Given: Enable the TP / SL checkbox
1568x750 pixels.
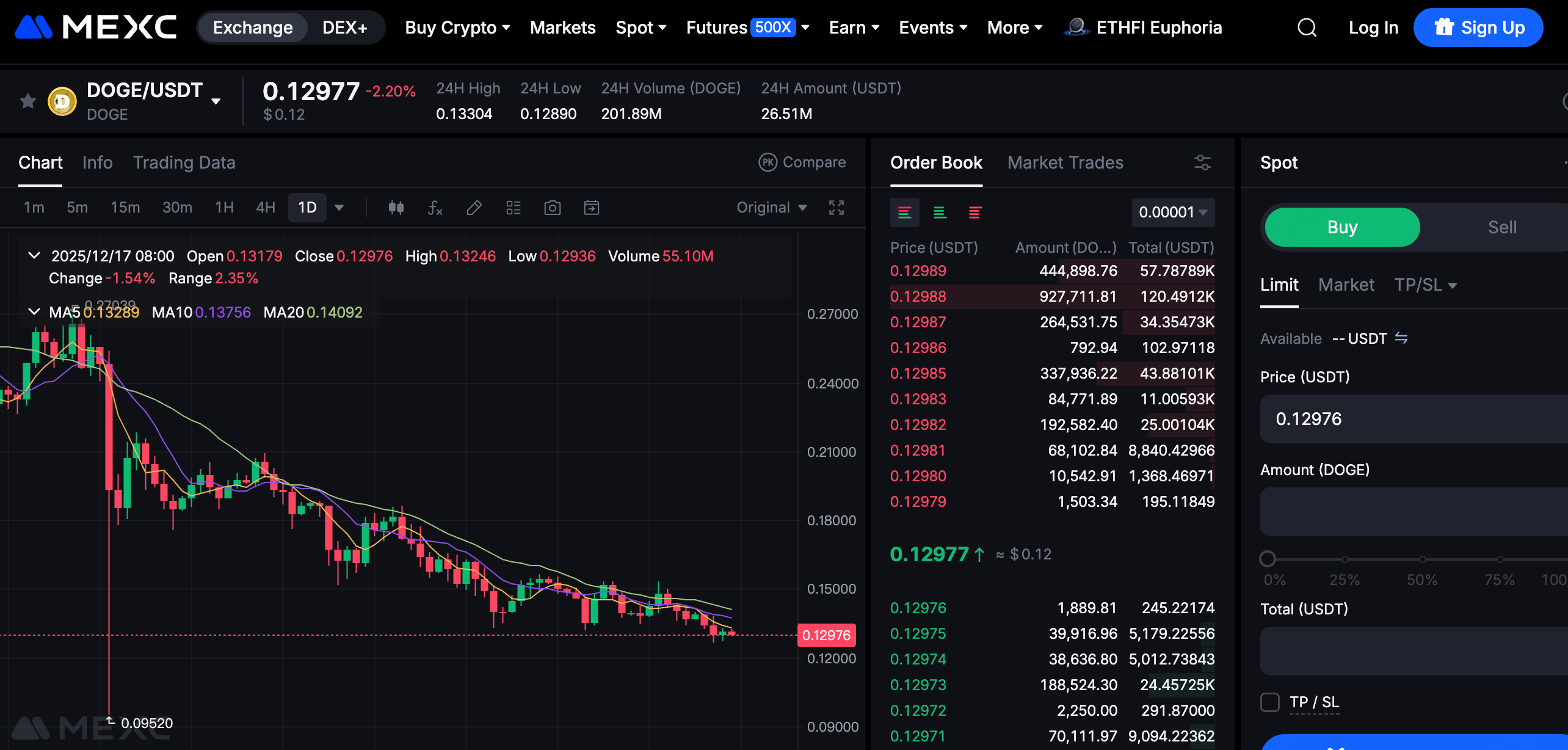Looking at the screenshot, I should point(1270,702).
